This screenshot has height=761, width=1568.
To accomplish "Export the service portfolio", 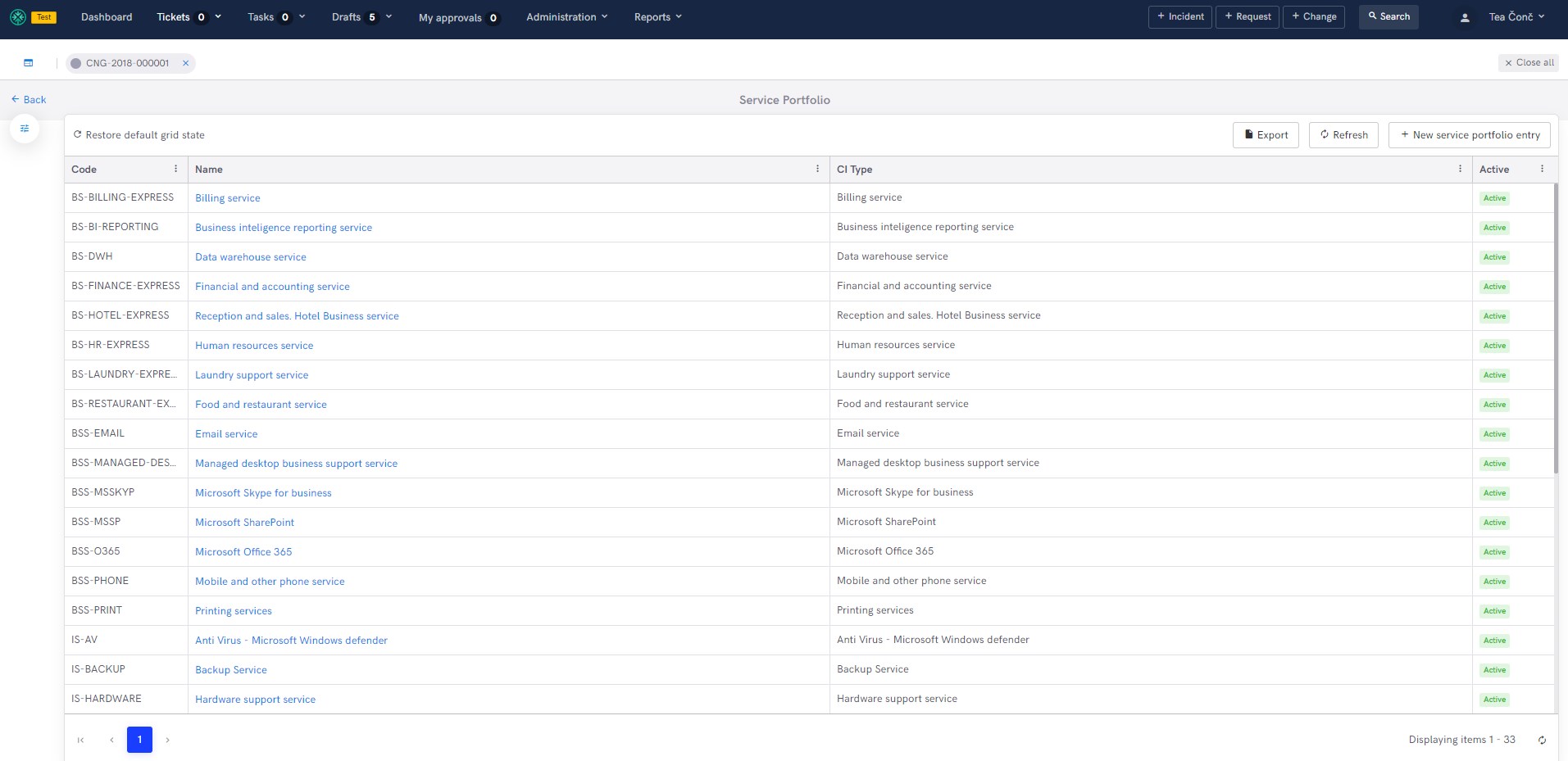I will coord(1266,135).
